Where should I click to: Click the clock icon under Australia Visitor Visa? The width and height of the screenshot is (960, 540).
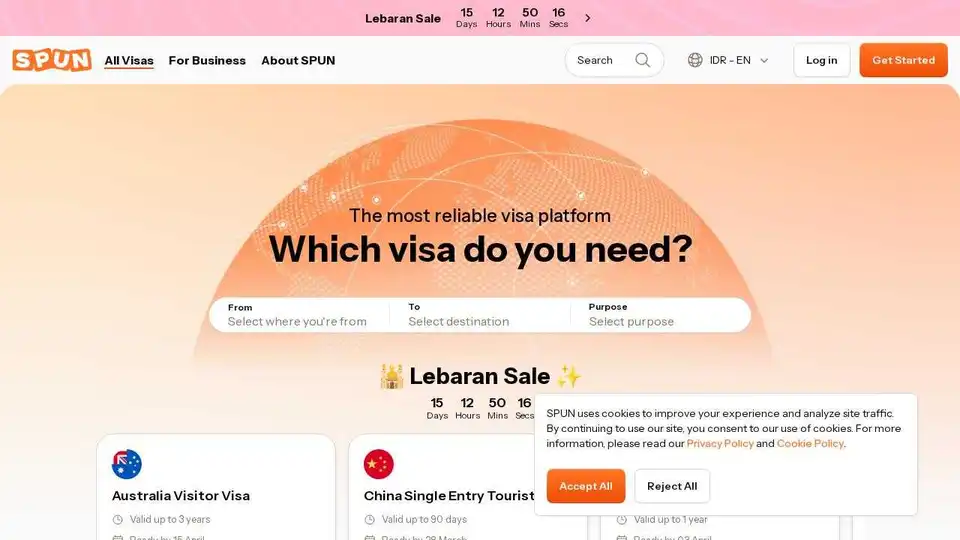point(118,520)
